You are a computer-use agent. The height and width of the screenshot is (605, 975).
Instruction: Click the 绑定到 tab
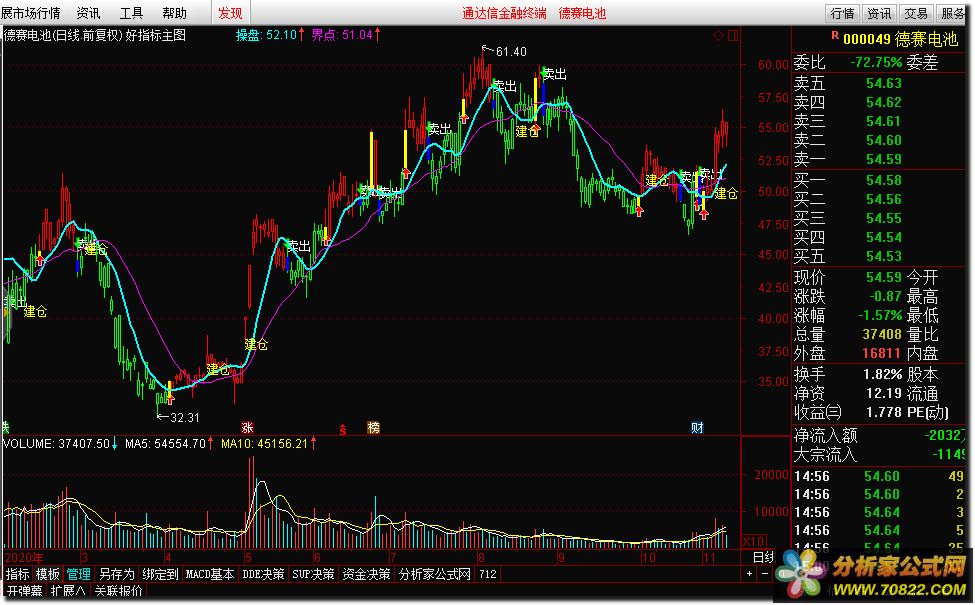pos(160,574)
